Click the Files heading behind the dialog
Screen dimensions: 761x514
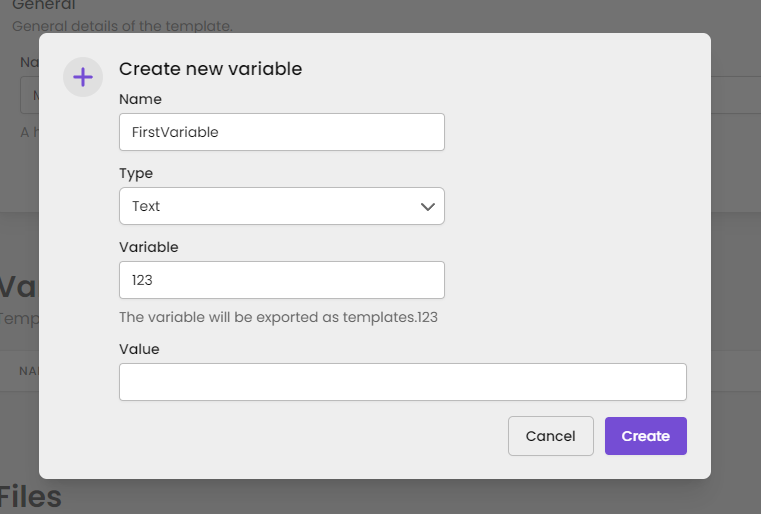click(x=30, y=496)
